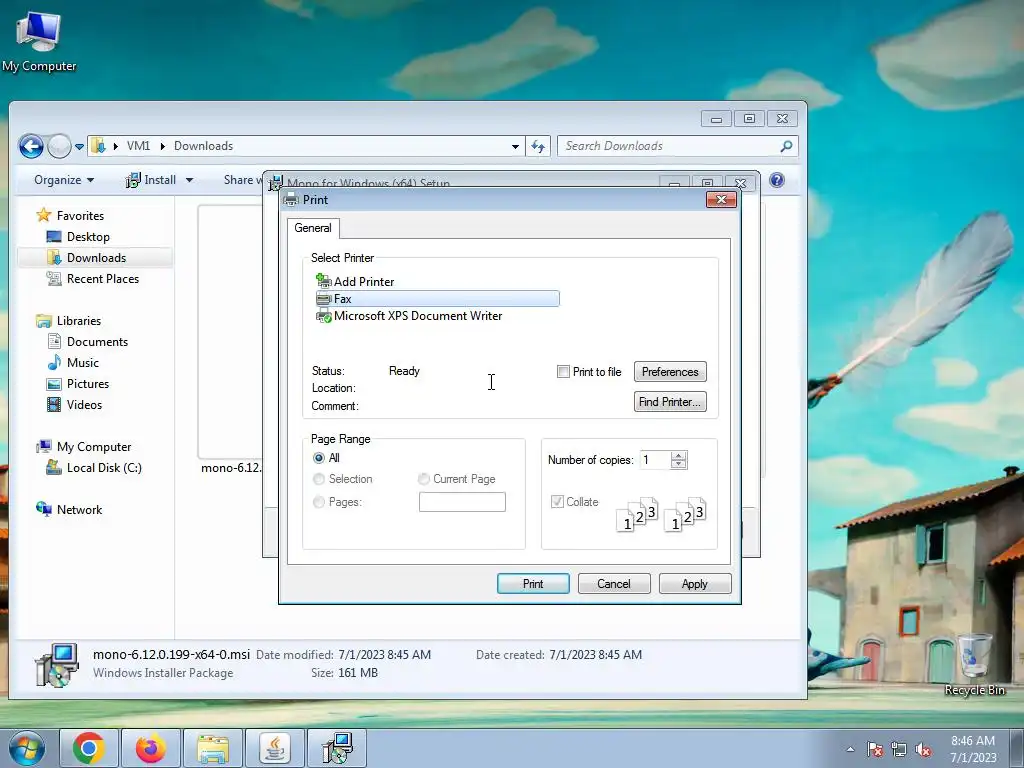This screenshot has height=768, width=1024.
Task: Select the Current Page radio
Action: (423, 479)
